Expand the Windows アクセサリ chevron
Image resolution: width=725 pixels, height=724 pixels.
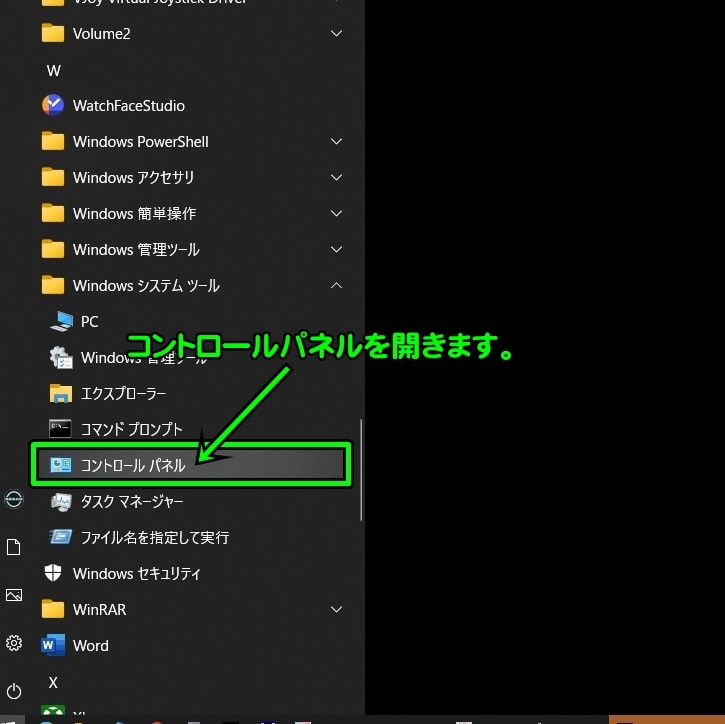pos(337,178)
